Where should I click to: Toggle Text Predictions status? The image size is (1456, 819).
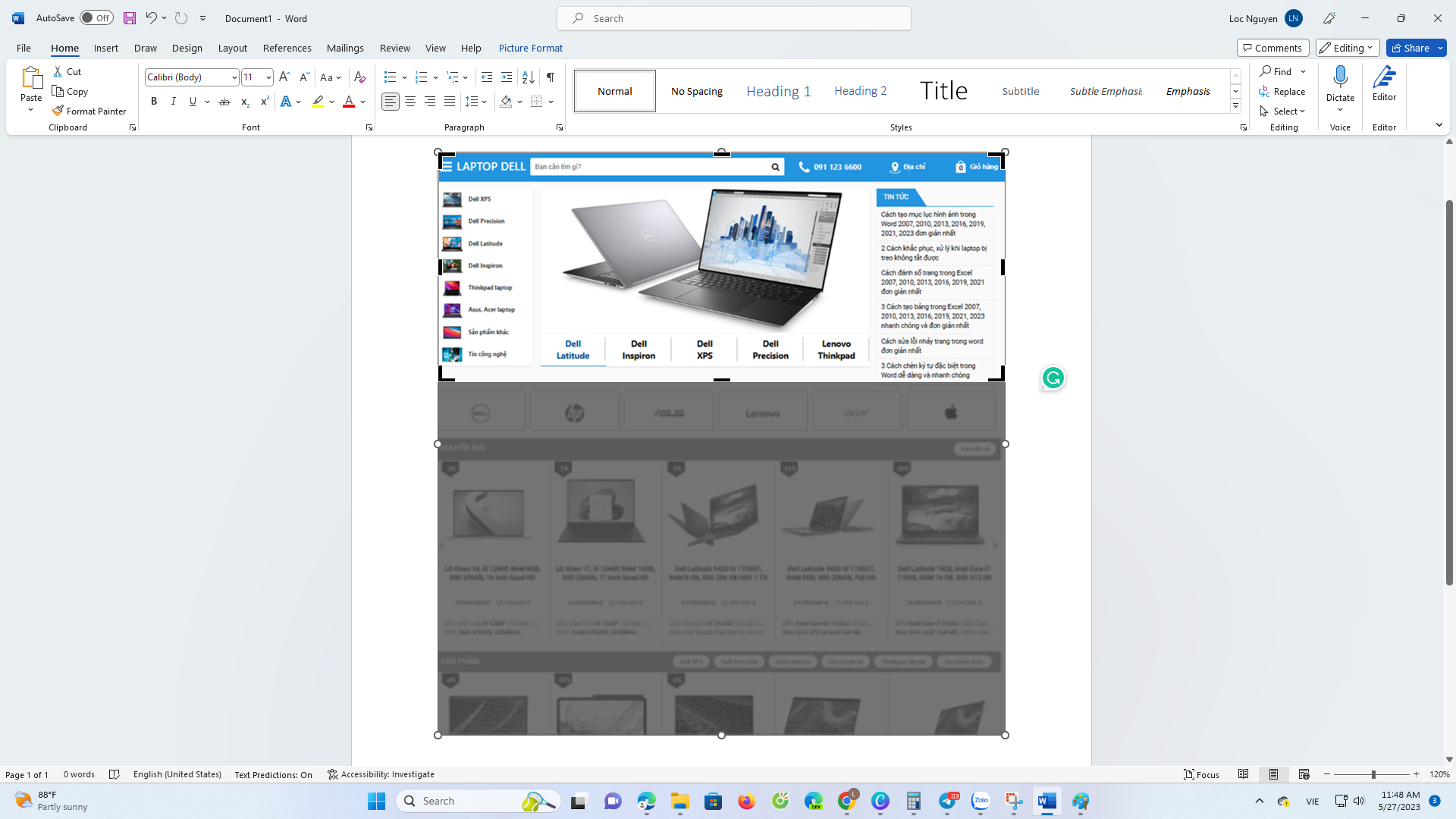point(274,774)
